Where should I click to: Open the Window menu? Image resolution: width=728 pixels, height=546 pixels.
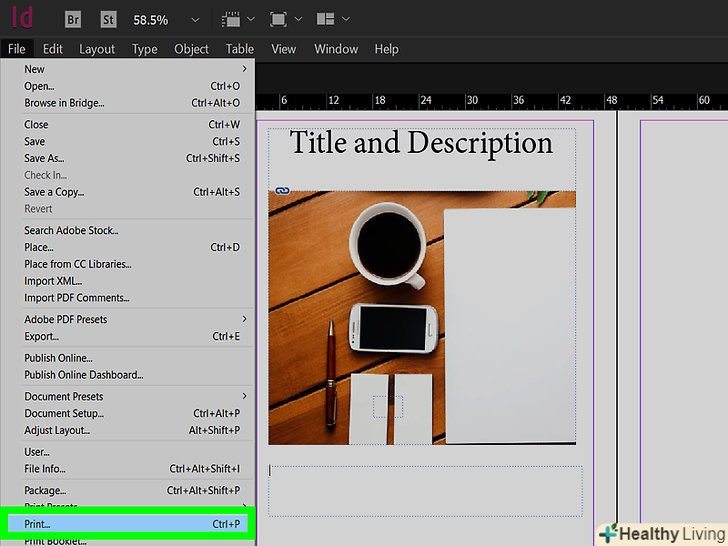335,49
